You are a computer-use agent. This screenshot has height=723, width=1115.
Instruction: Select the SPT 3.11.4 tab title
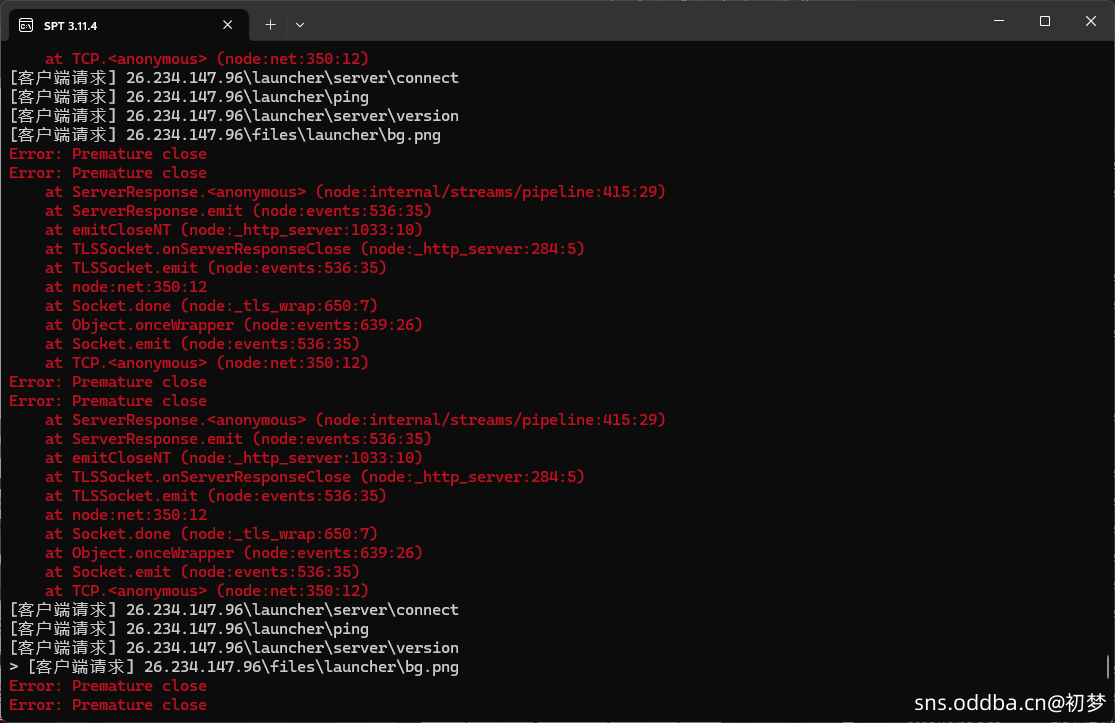pyautogui.click(x=78, y=24)
